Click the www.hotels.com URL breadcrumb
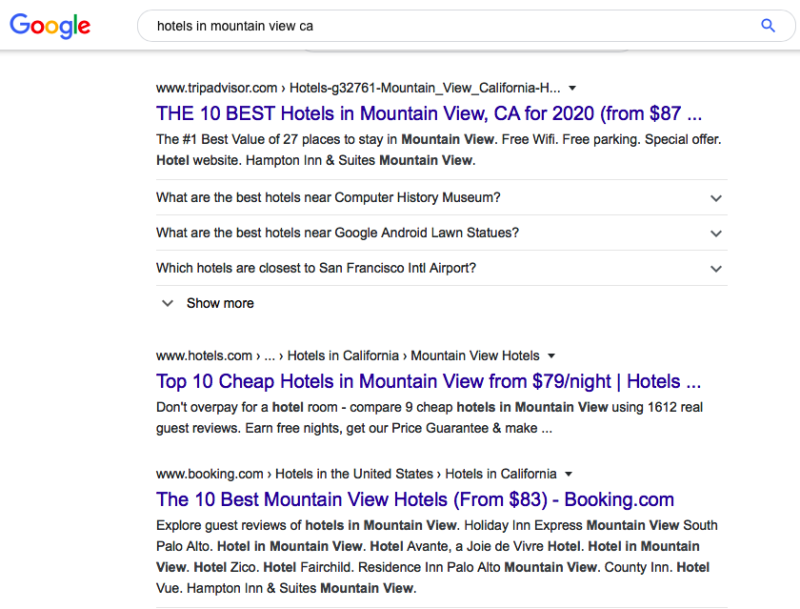Viewport: 800px width, 609px height. pos(204,355)
